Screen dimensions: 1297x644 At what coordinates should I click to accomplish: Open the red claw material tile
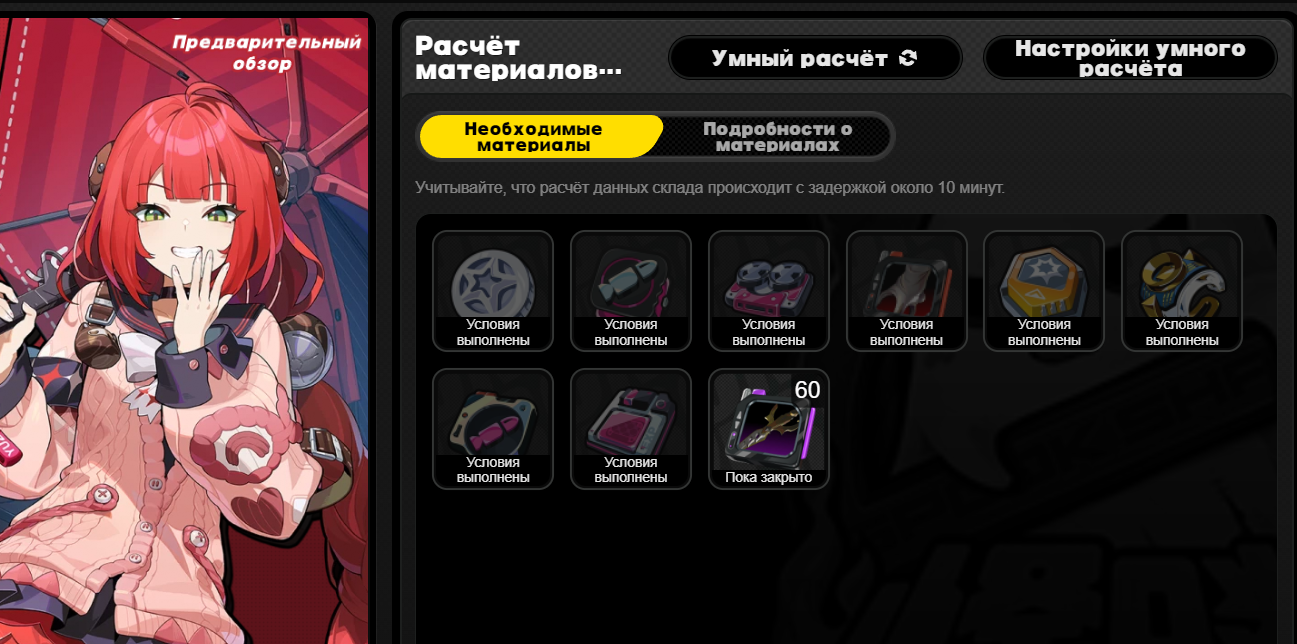pyautogui.click(x=907, y=291)
